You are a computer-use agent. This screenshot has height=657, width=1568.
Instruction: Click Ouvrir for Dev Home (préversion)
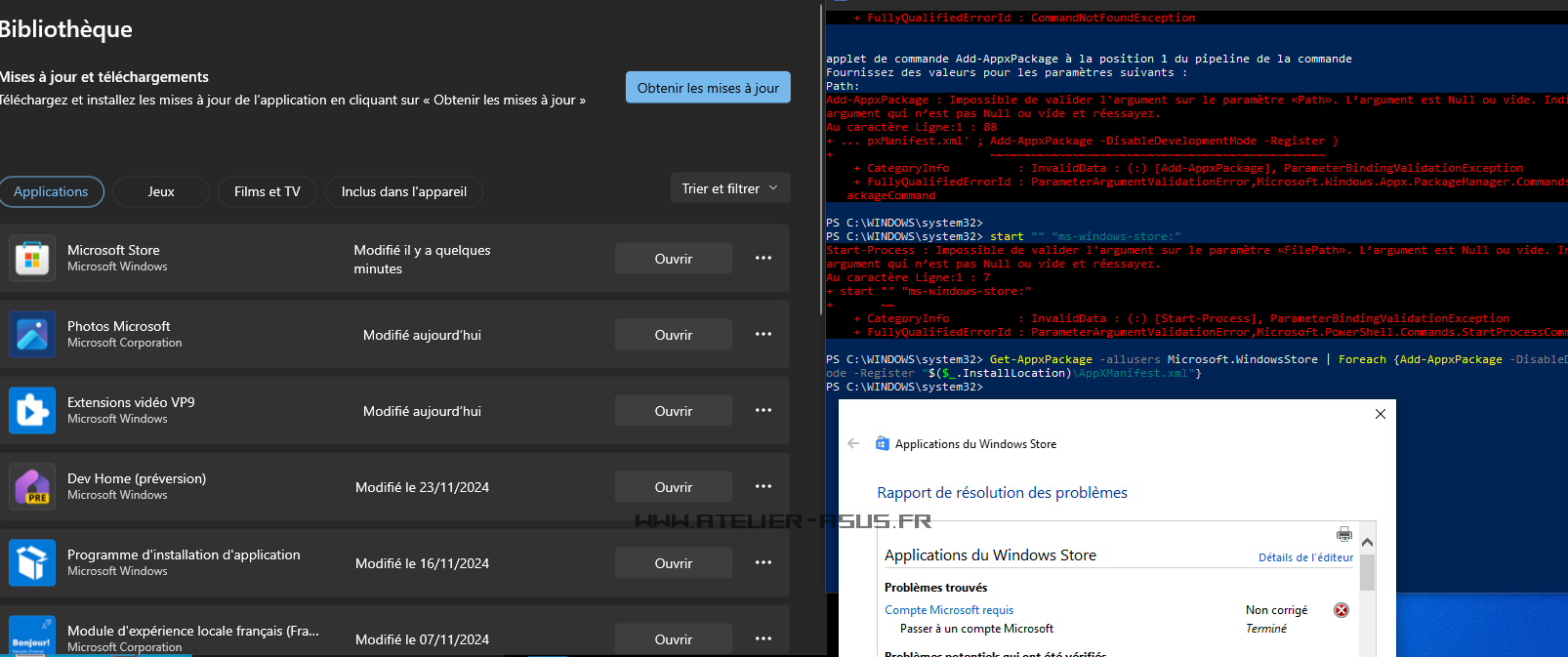click(674, 487)
